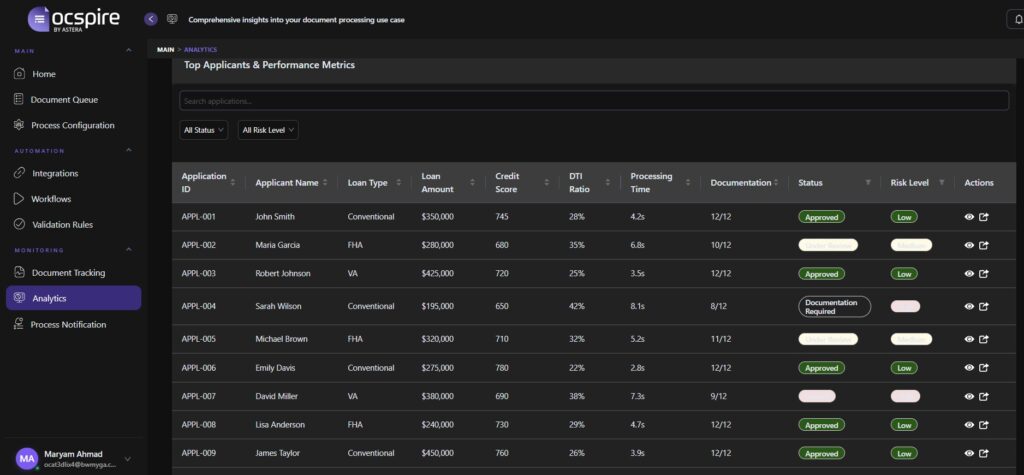Screen dimensions: 1024x475
Task: Open APPL-005 using the export icon
Action: 984,339
